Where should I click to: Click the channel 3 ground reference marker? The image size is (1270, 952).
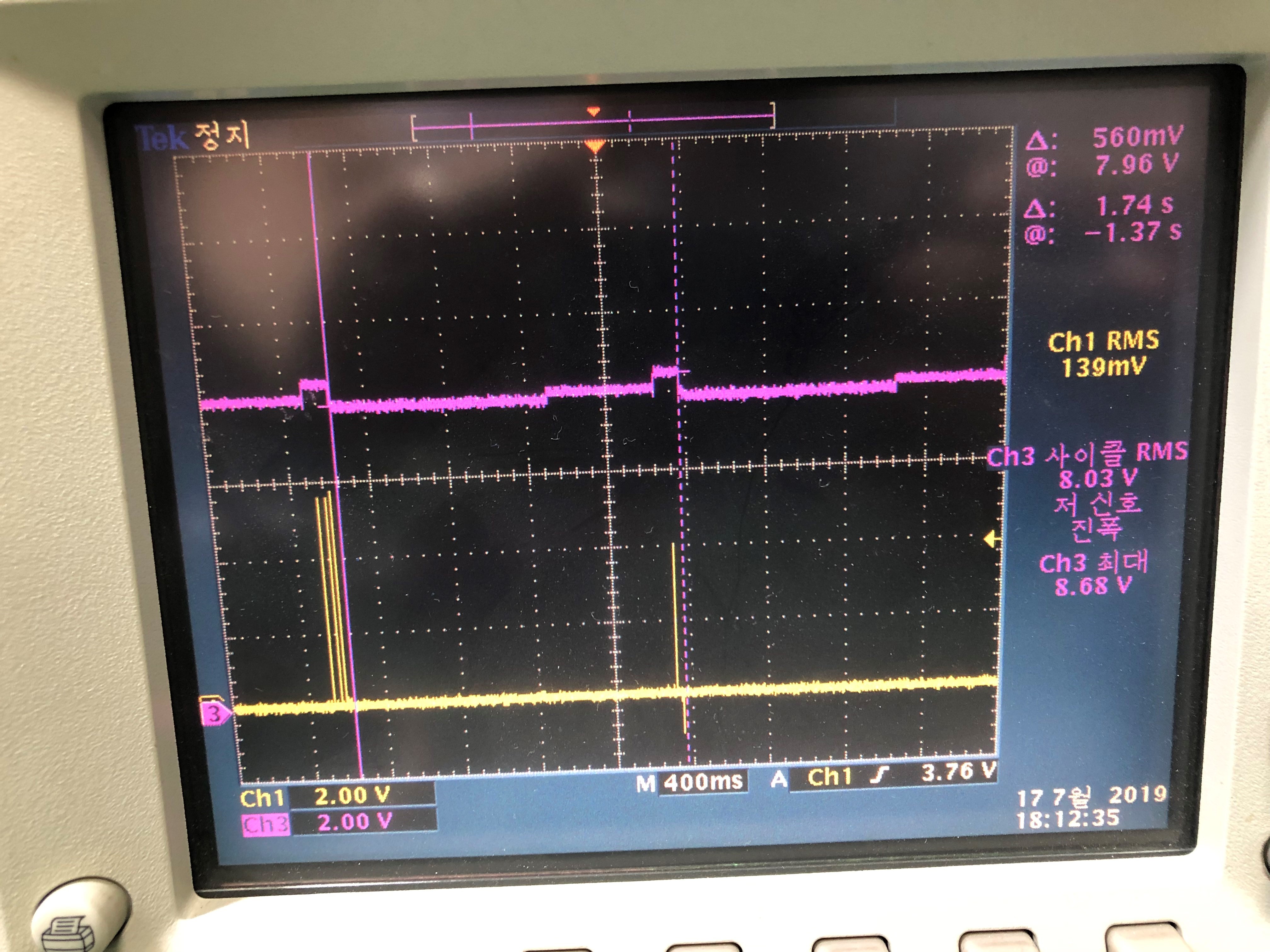tap(215, 714)
